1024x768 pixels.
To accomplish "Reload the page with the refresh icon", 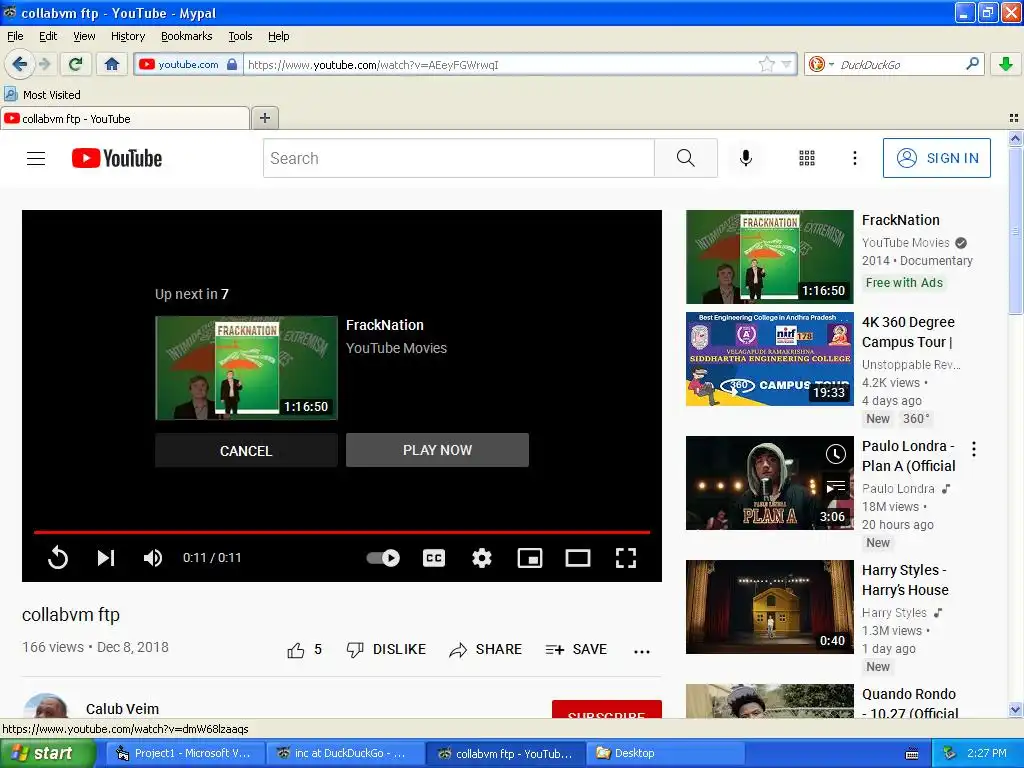I will tap(76, 64).
